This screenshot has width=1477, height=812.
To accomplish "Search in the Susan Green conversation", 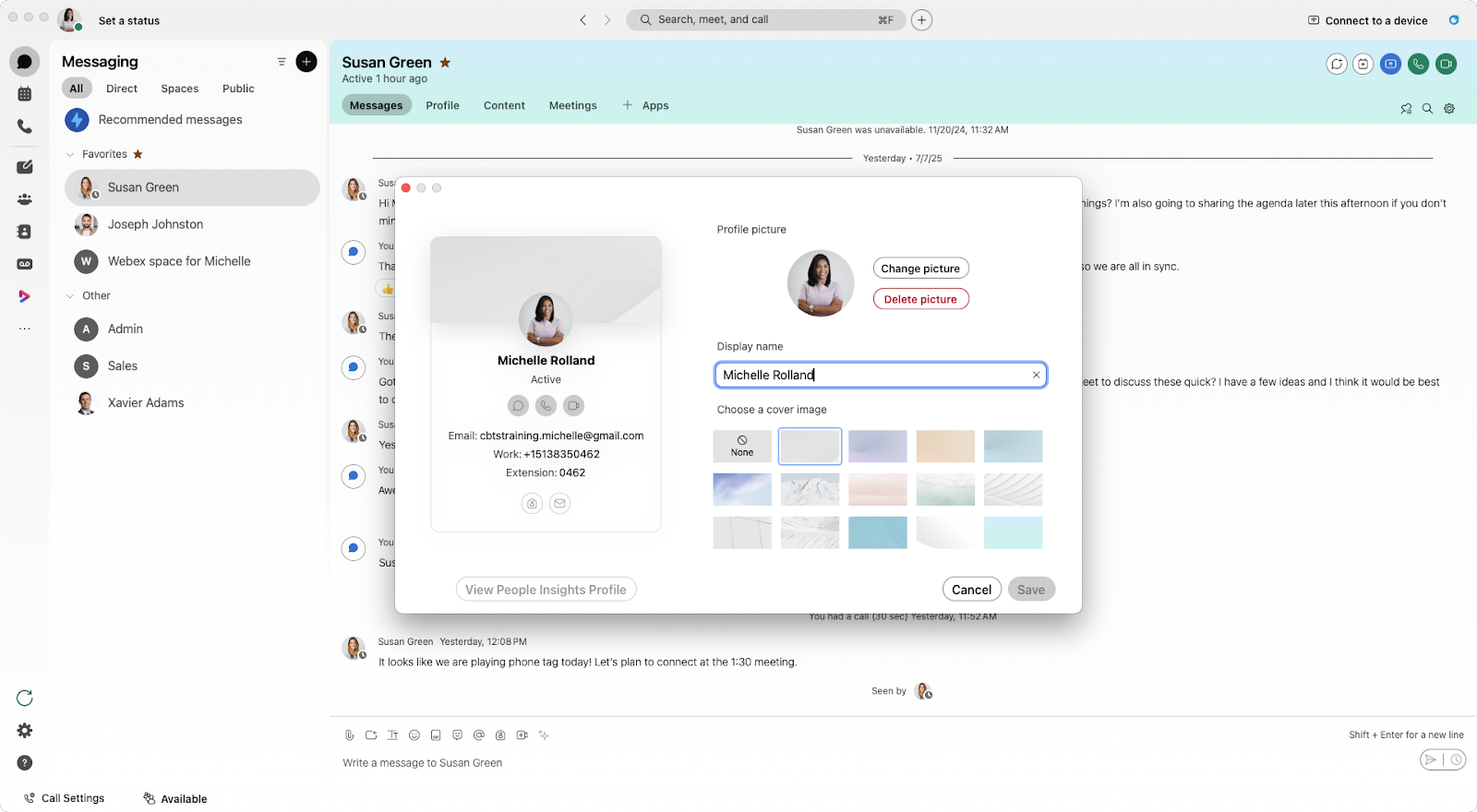I will (x=1427, y=108).
